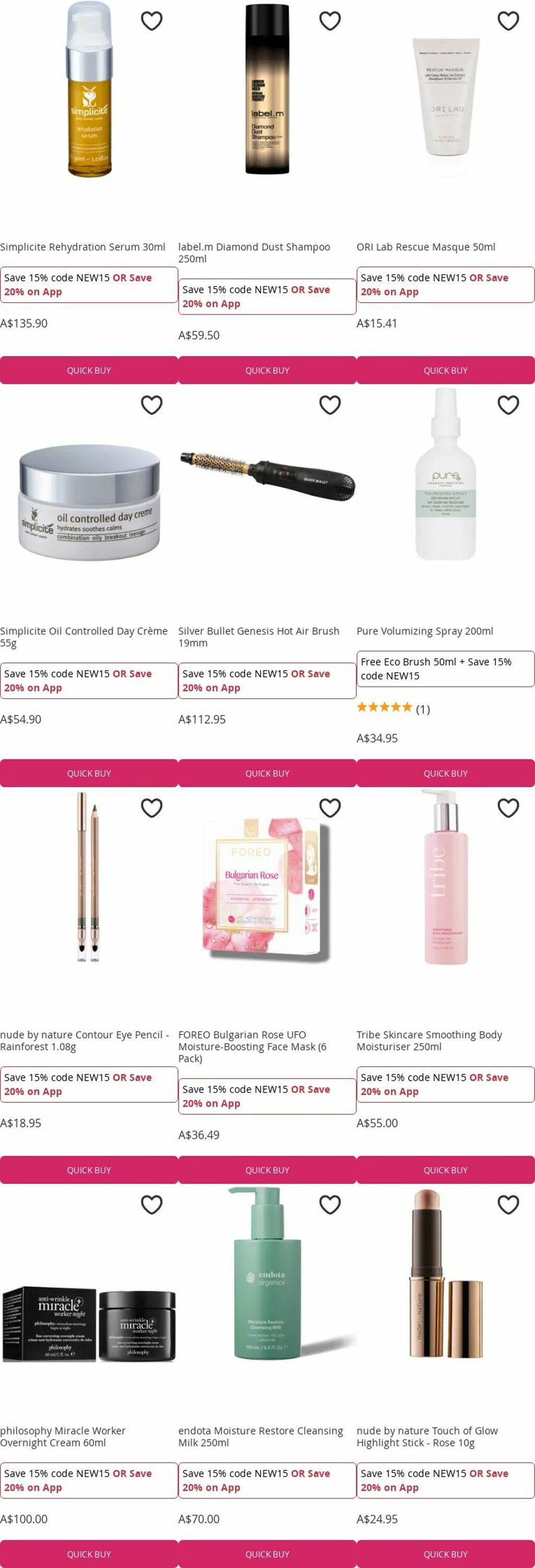The height and width of the screenshot is (1568, 535).
Task: Favorite the label.m Diamond Dust Shampoo
Action: click(330, 21)
